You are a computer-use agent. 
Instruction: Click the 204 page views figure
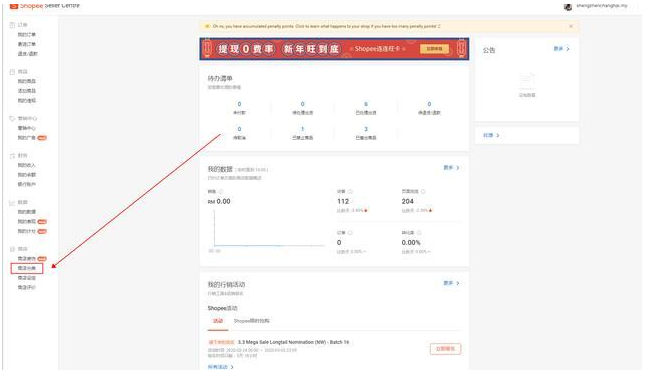407,202
